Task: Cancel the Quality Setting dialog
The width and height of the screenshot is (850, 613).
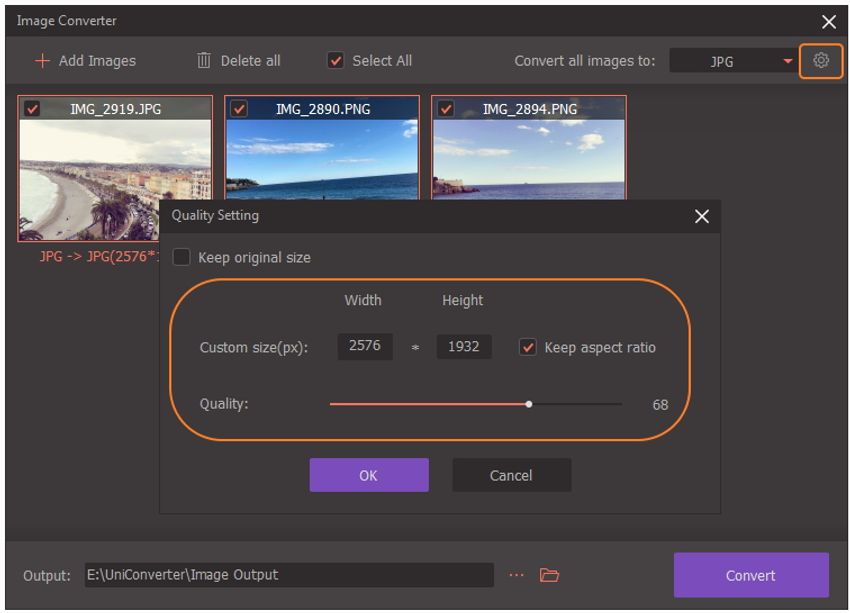Action: 511,475
